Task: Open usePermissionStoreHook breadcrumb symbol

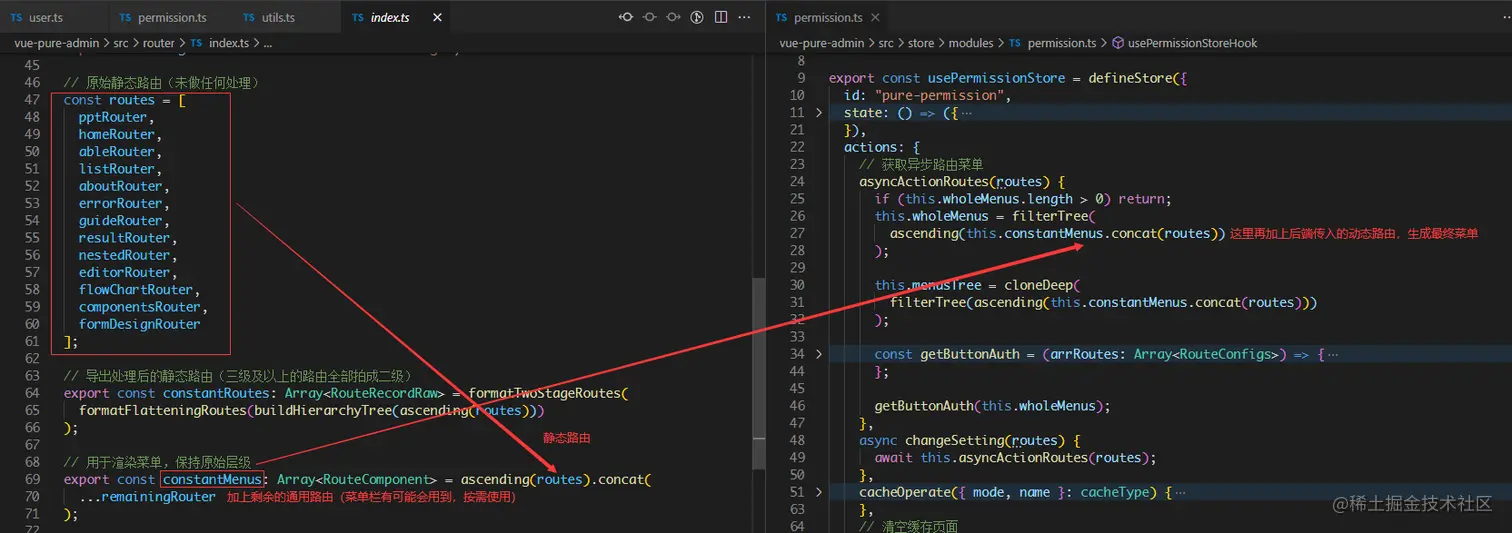Action: 1192,43
